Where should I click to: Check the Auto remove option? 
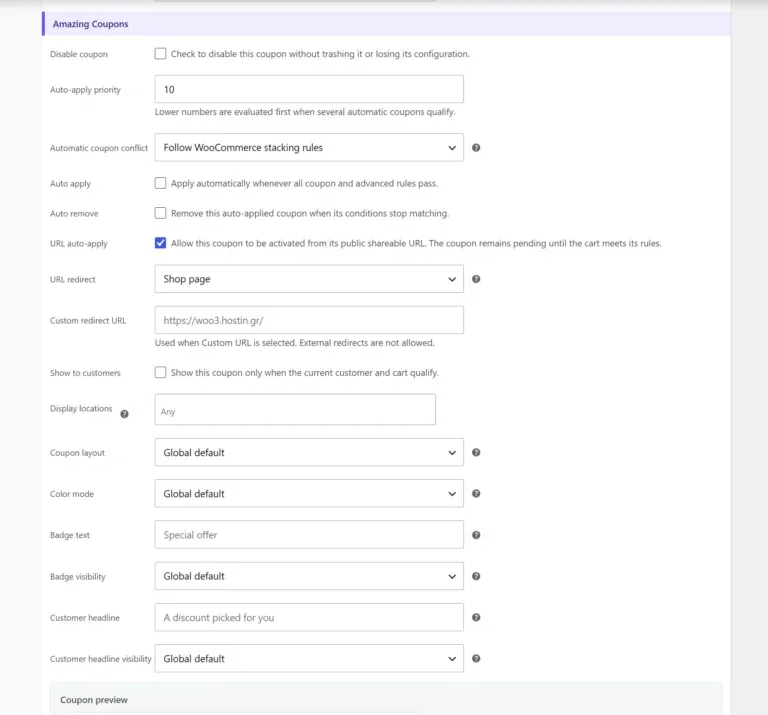coord(160,213)
